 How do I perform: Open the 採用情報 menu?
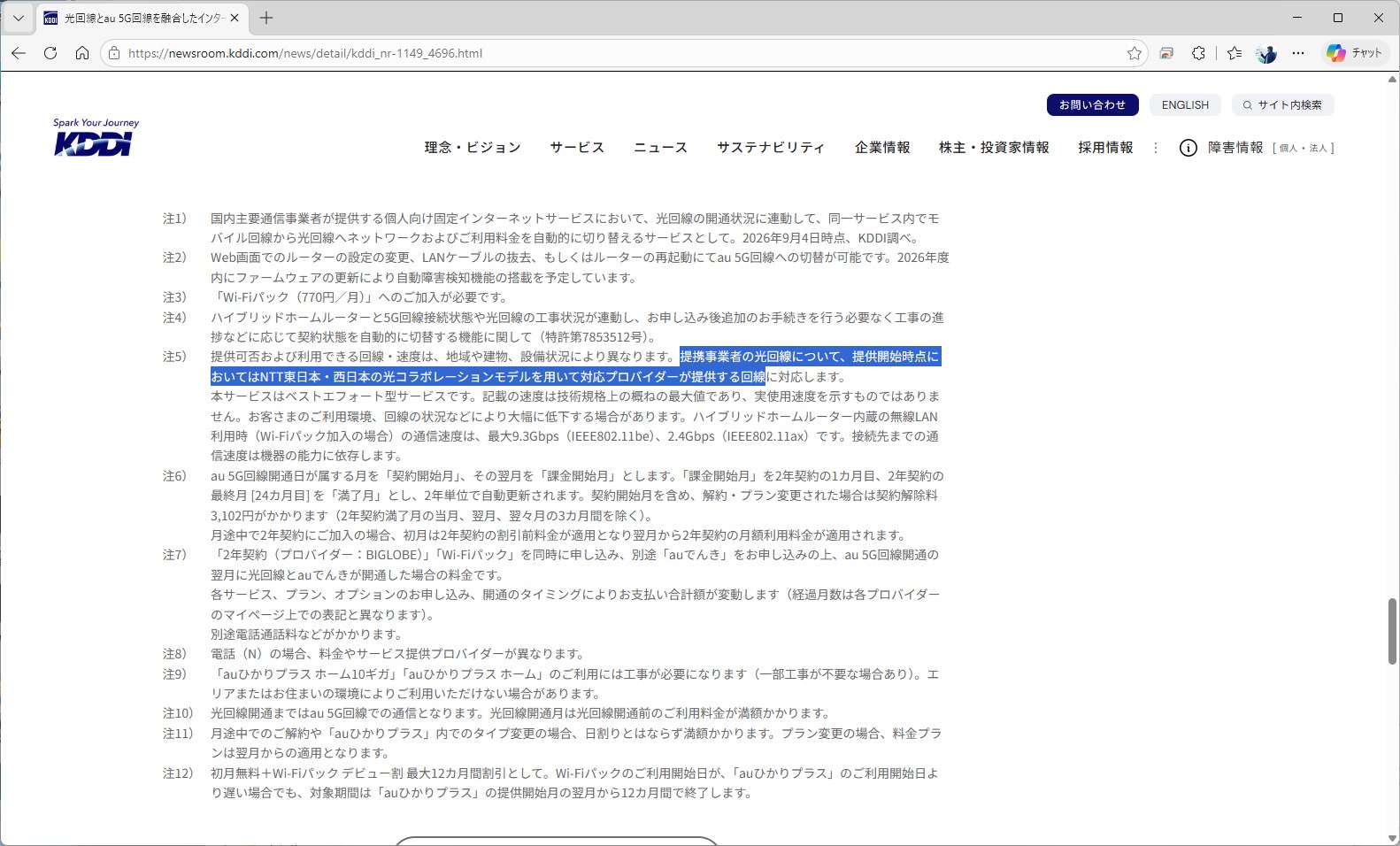tap(1105, 148)
